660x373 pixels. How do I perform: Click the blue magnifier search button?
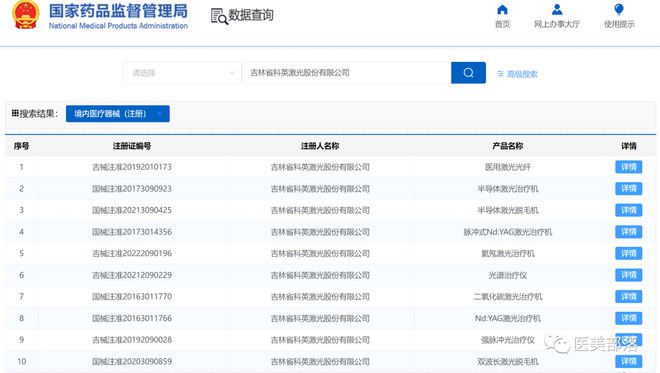[x=468, y=73]
